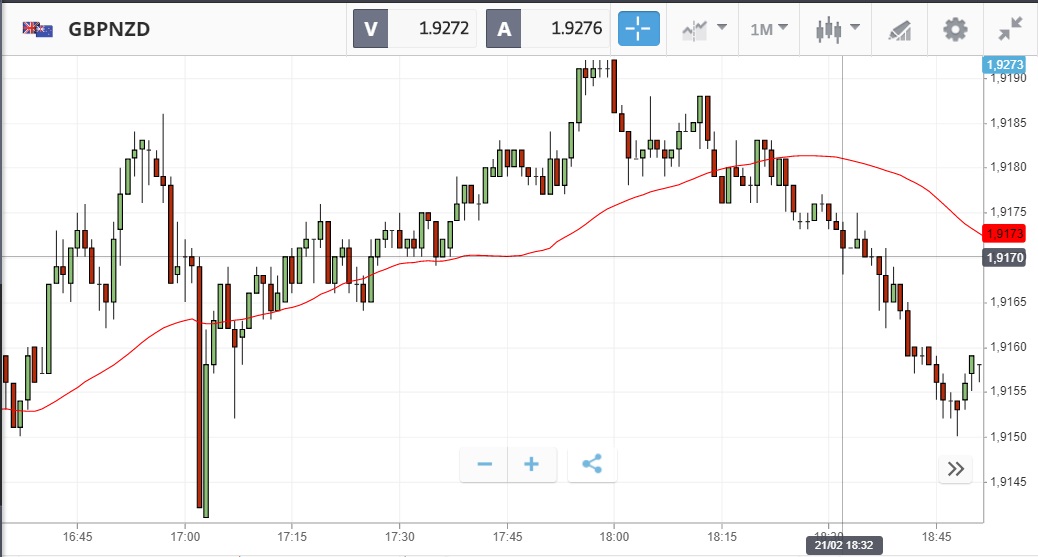Toggle the blue crosshair cursor tool

pos(639,28)
